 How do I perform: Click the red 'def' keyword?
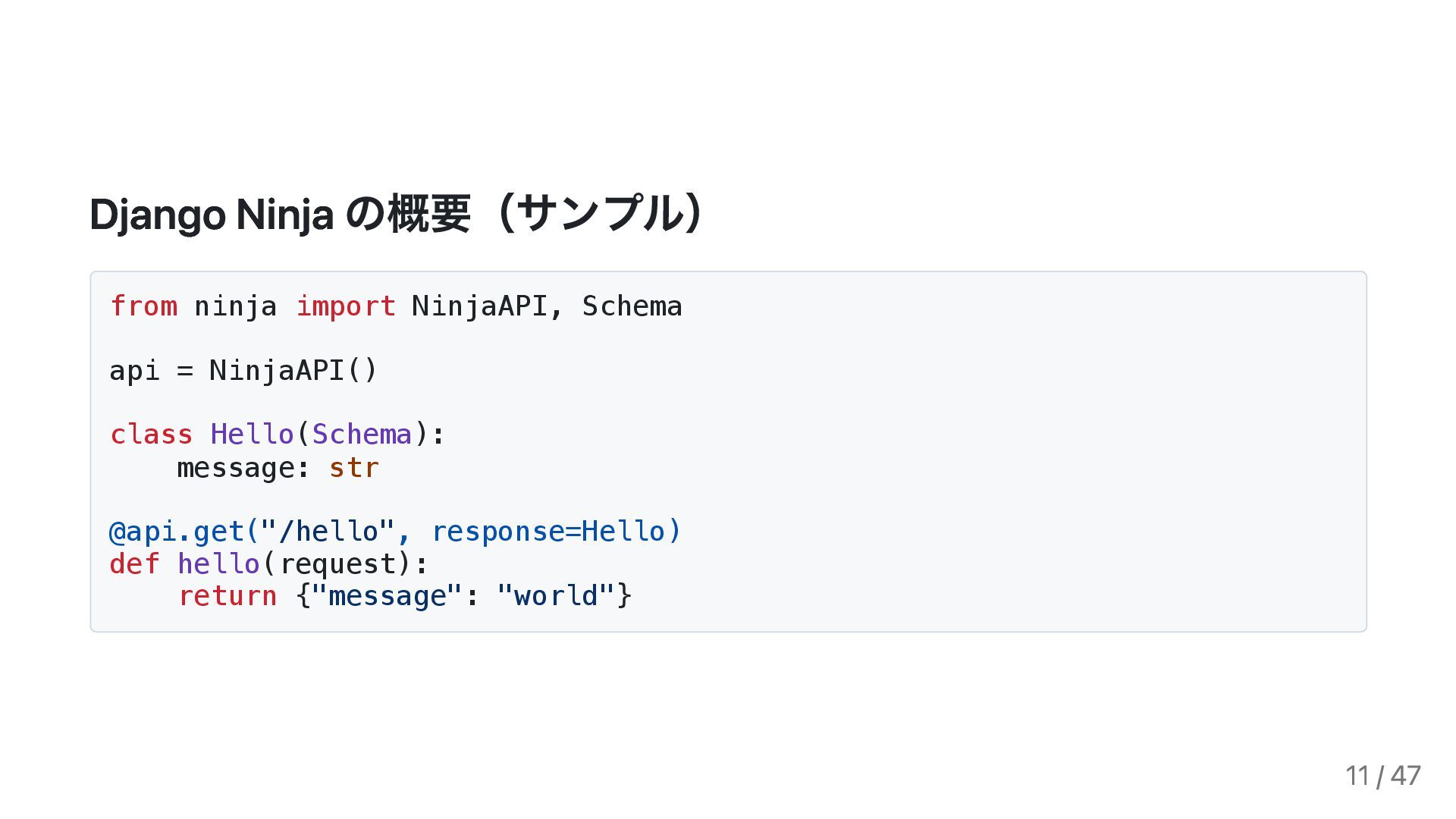tap(135, 564)
